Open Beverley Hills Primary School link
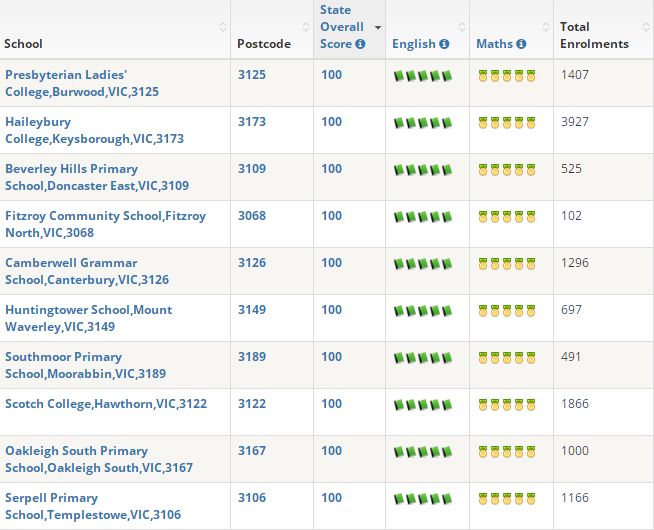654x530 pixels. pos(97,177)
